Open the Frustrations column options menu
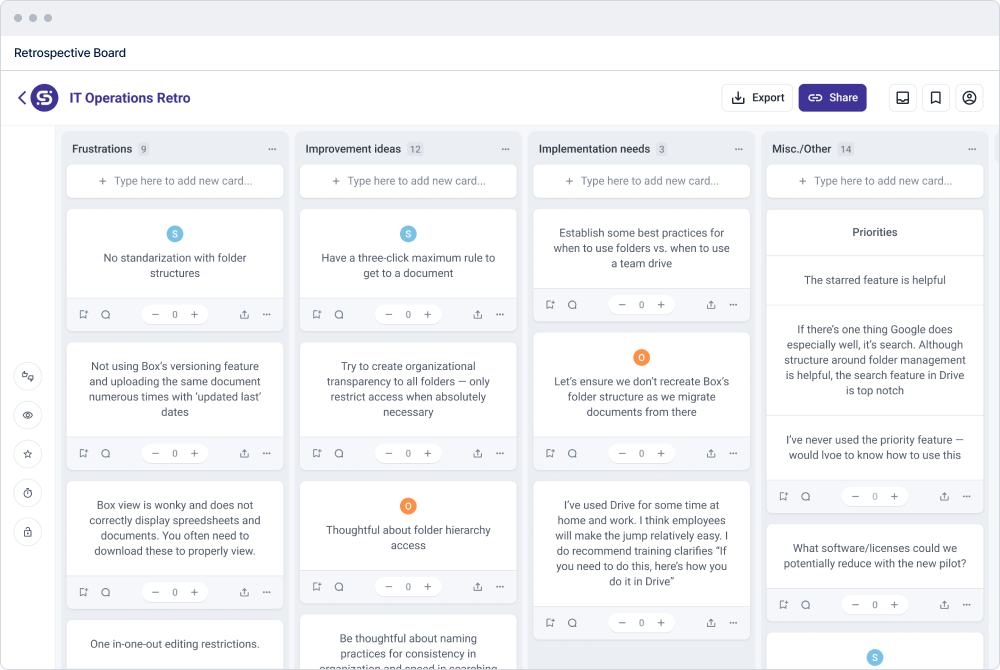Screen dimensions: 1000x670 (x=272, y=149)
